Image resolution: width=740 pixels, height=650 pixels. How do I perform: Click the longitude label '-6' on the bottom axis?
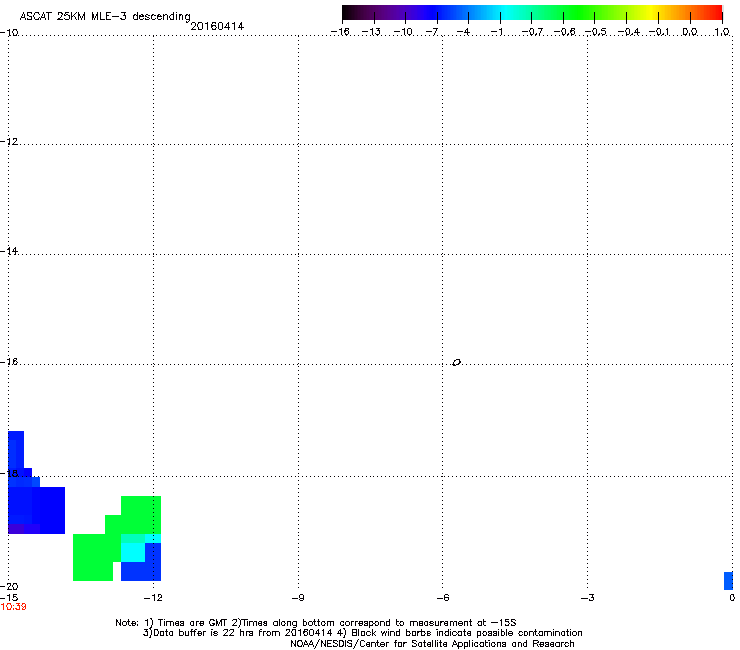click(443, 598)
